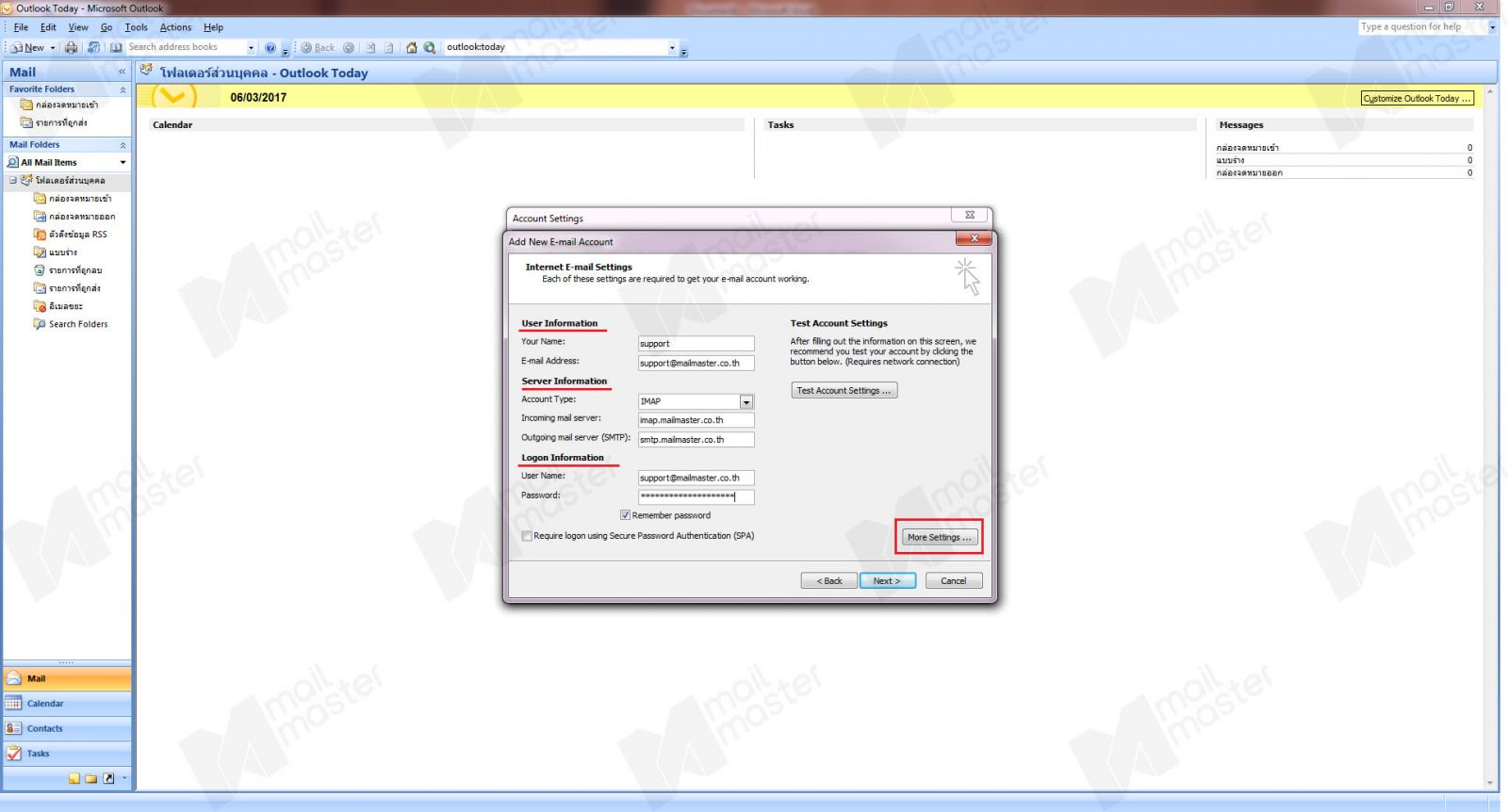
Task: Switch to the Mail pane button
Action: click(x=67, y=678)
